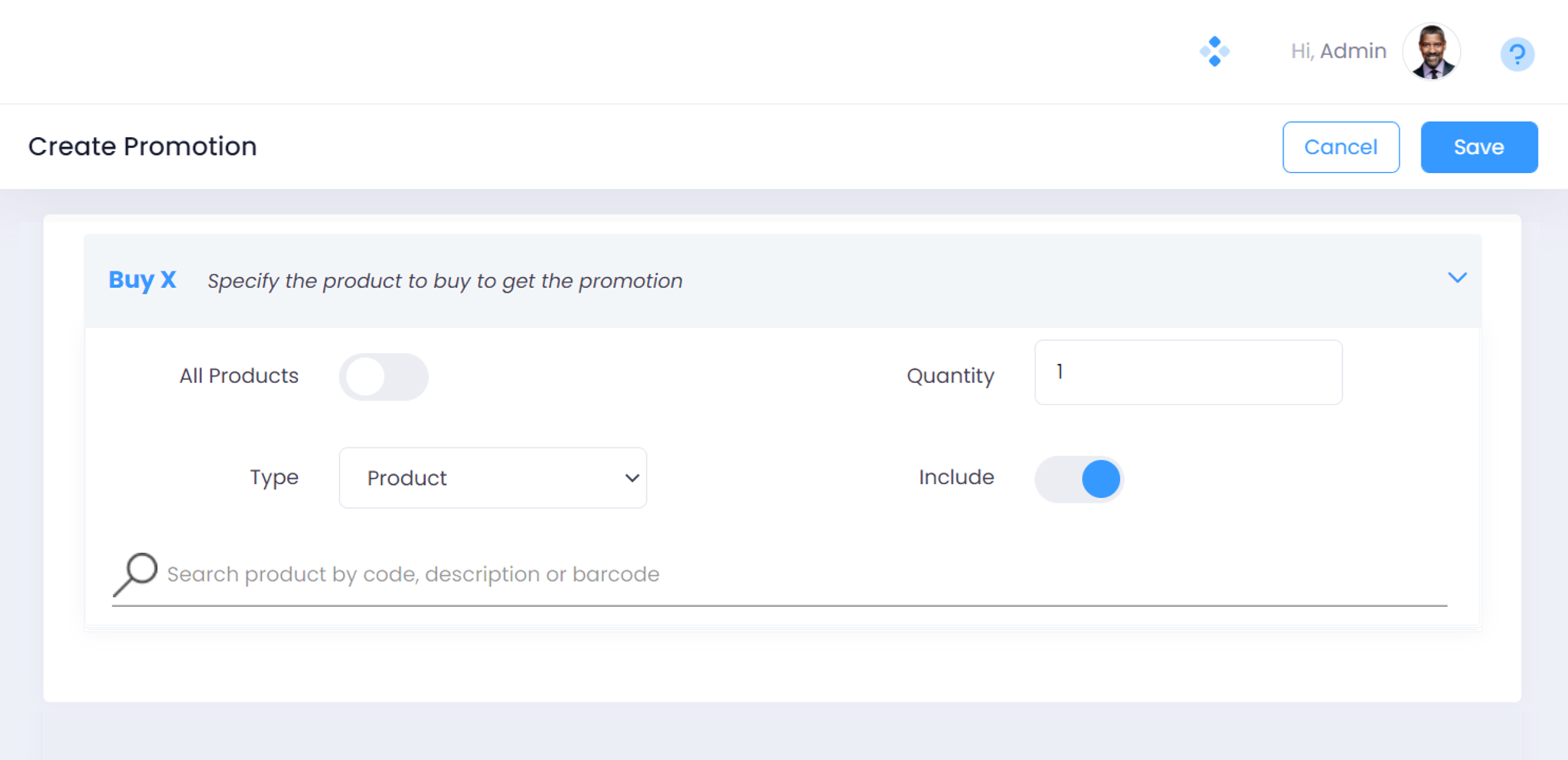Collapse the Buy X section chevron
The width and height of the screenshot is (1568, 760).
[x=1457, y=277]
